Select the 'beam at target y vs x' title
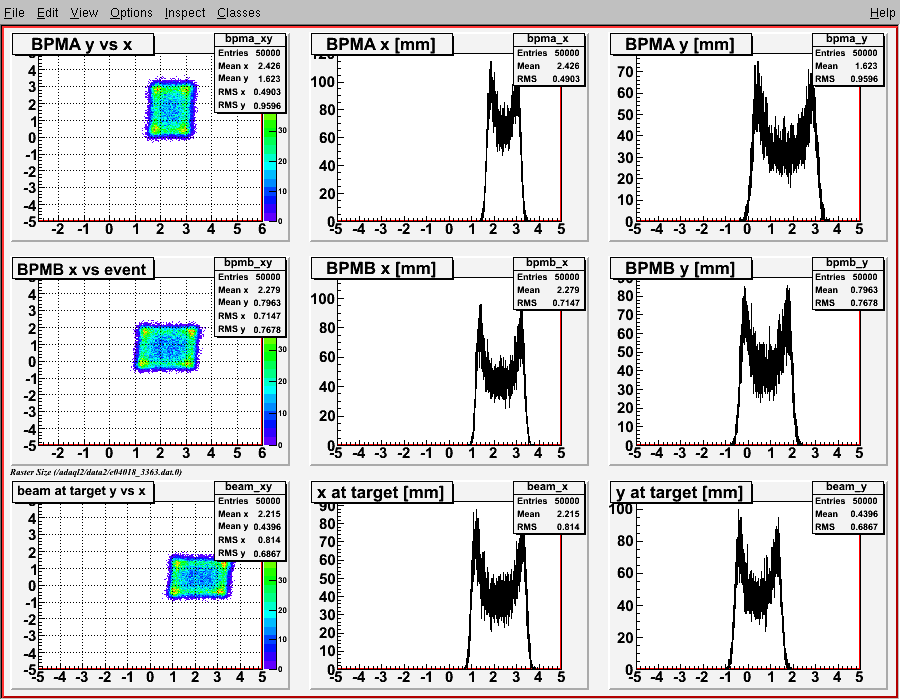 [83, 492]
